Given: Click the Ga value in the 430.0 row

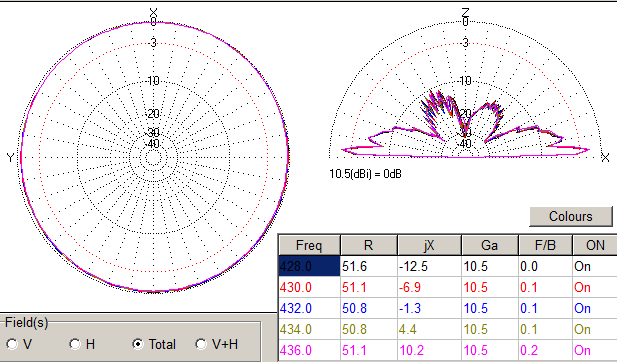Looking at the screenshot, I should coord(490,287).
